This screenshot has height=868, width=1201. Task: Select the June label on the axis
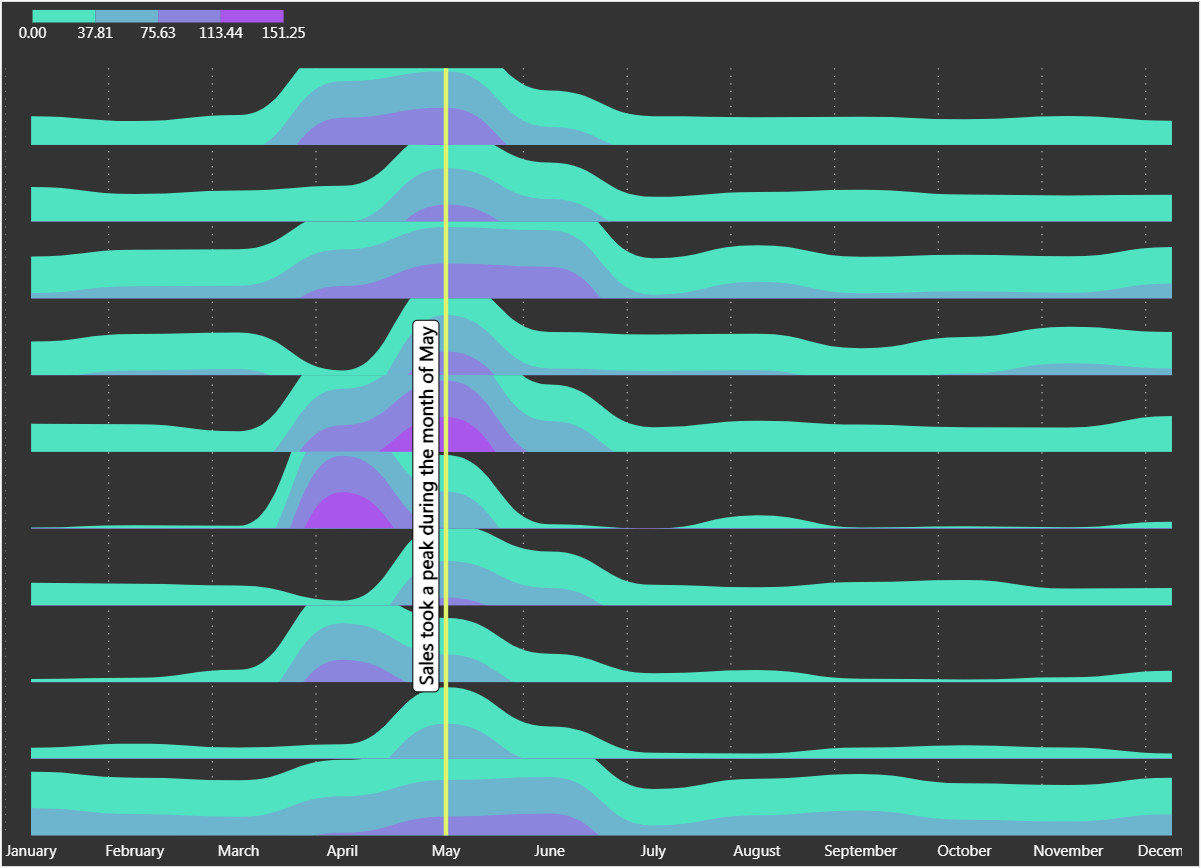[x=549, y=851]
